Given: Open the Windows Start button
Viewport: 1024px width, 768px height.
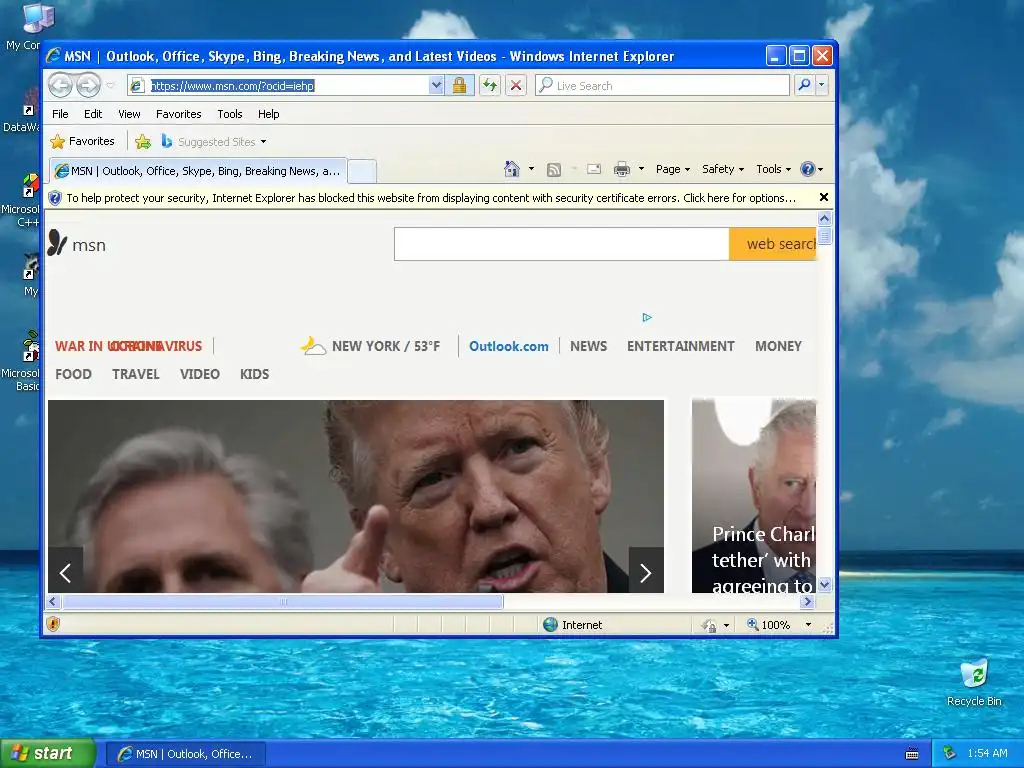Looking at the screenshot, I should 47,754.
